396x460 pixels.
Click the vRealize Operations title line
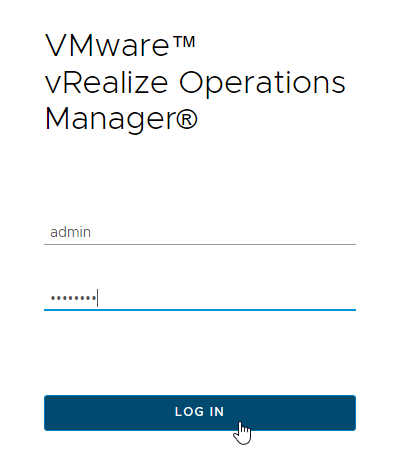(x=195, y=83)
